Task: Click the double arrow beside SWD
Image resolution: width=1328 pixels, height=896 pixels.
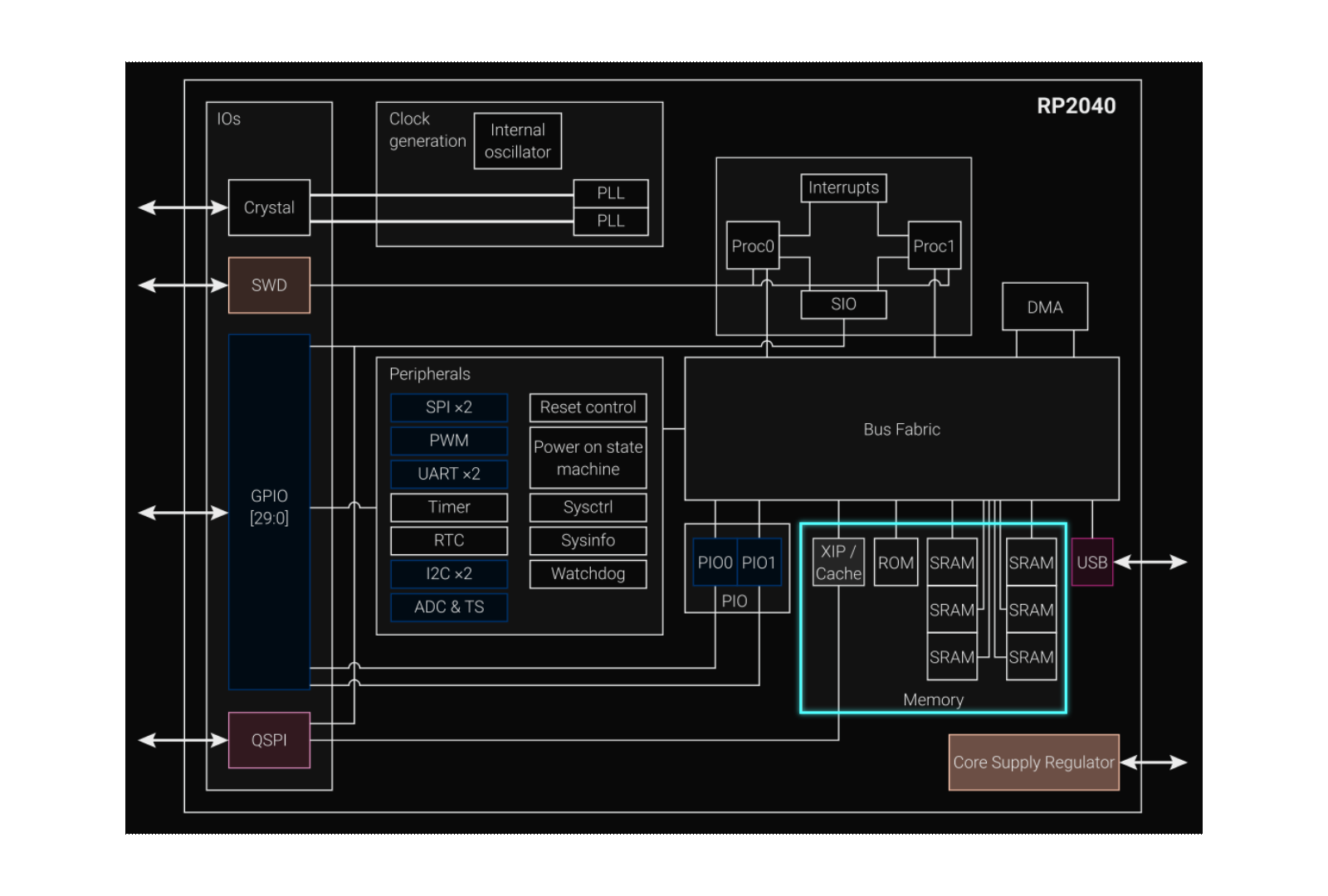Action: [183, 285]
